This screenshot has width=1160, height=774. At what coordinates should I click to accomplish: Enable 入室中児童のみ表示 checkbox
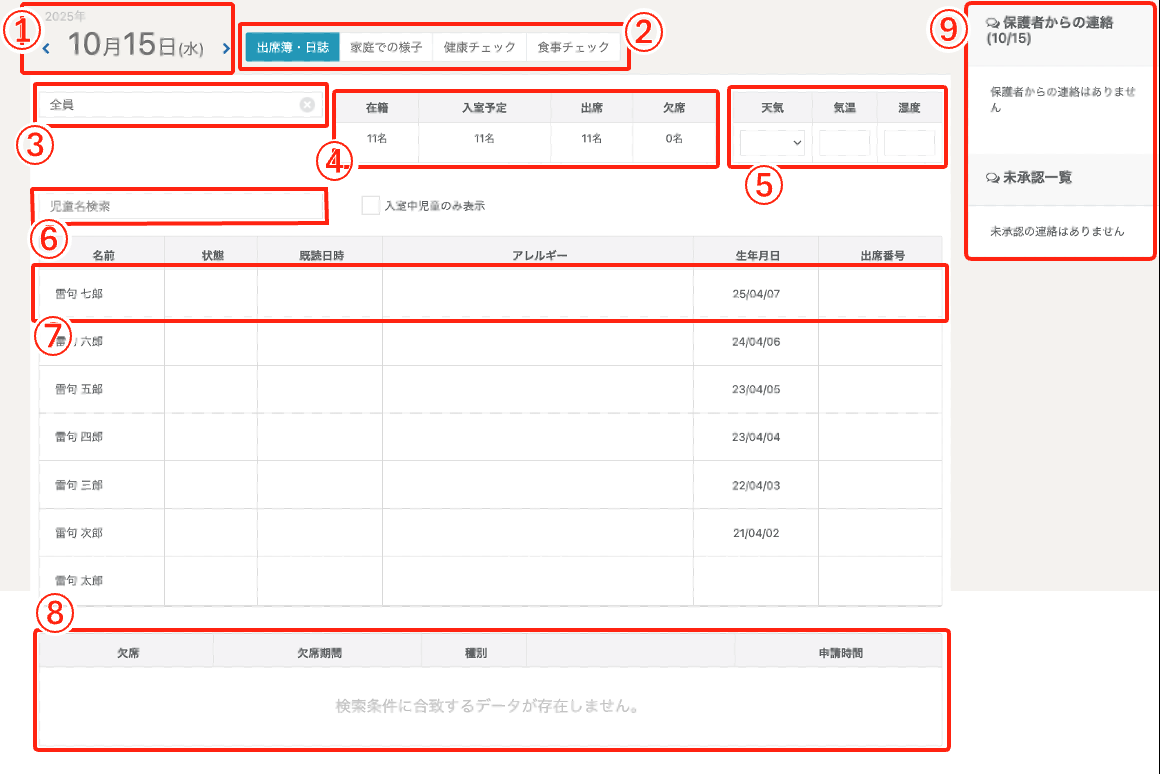point(371,205)
